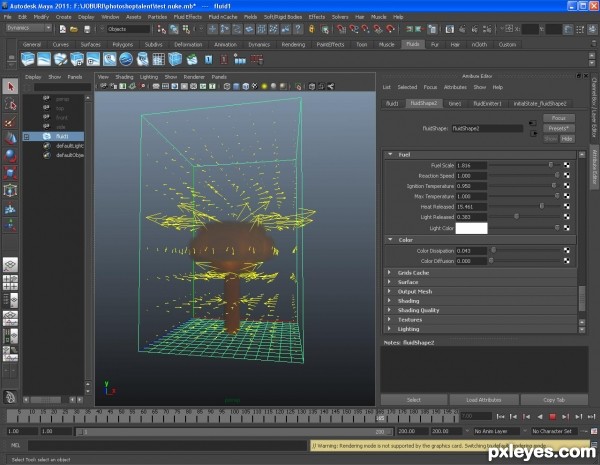This screenshot has height=465, width=600.
Task: Expand the Shading Quality section
Action: coord(390,310)
